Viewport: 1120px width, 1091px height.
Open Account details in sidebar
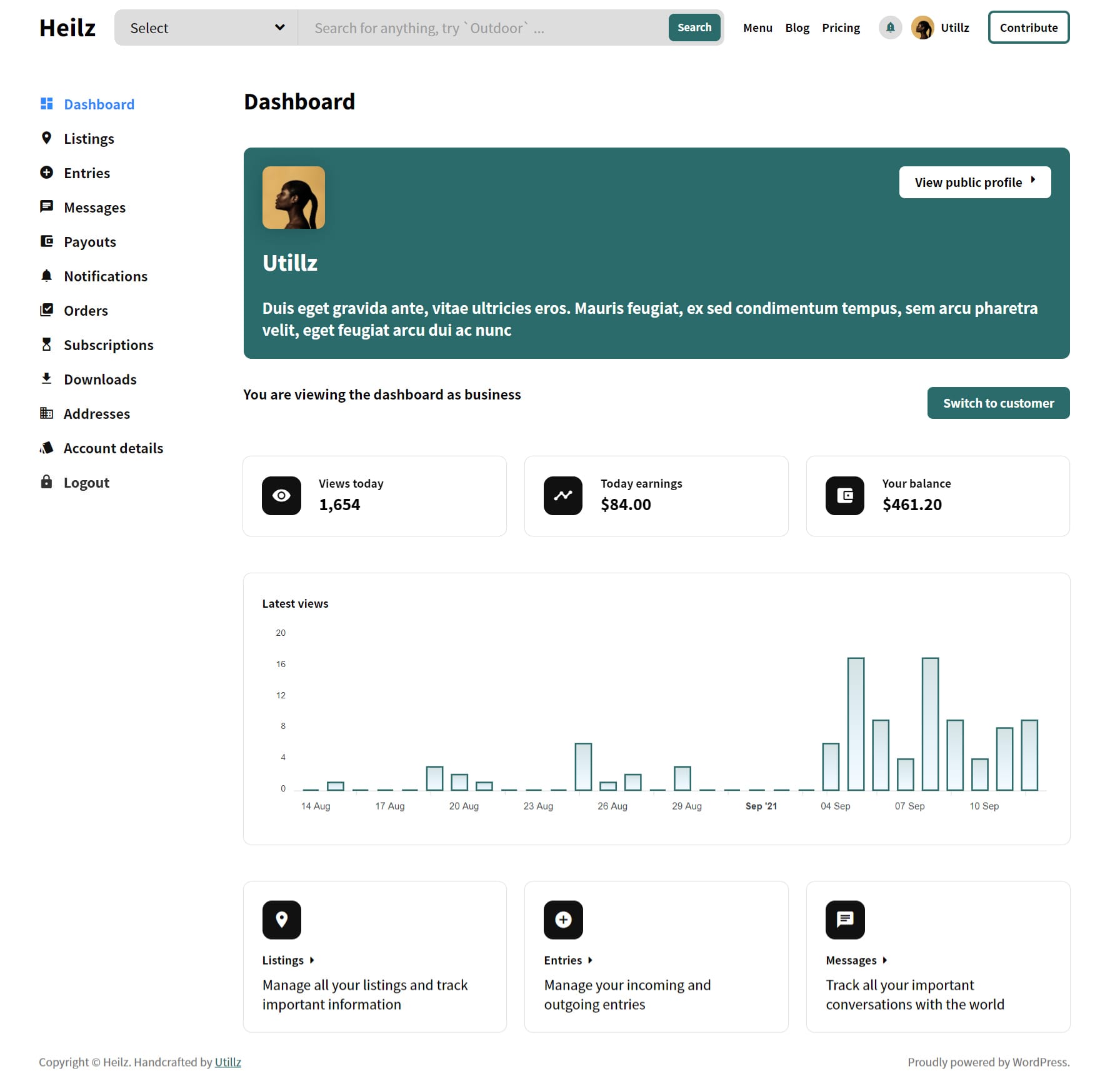[x=113, y=448]
